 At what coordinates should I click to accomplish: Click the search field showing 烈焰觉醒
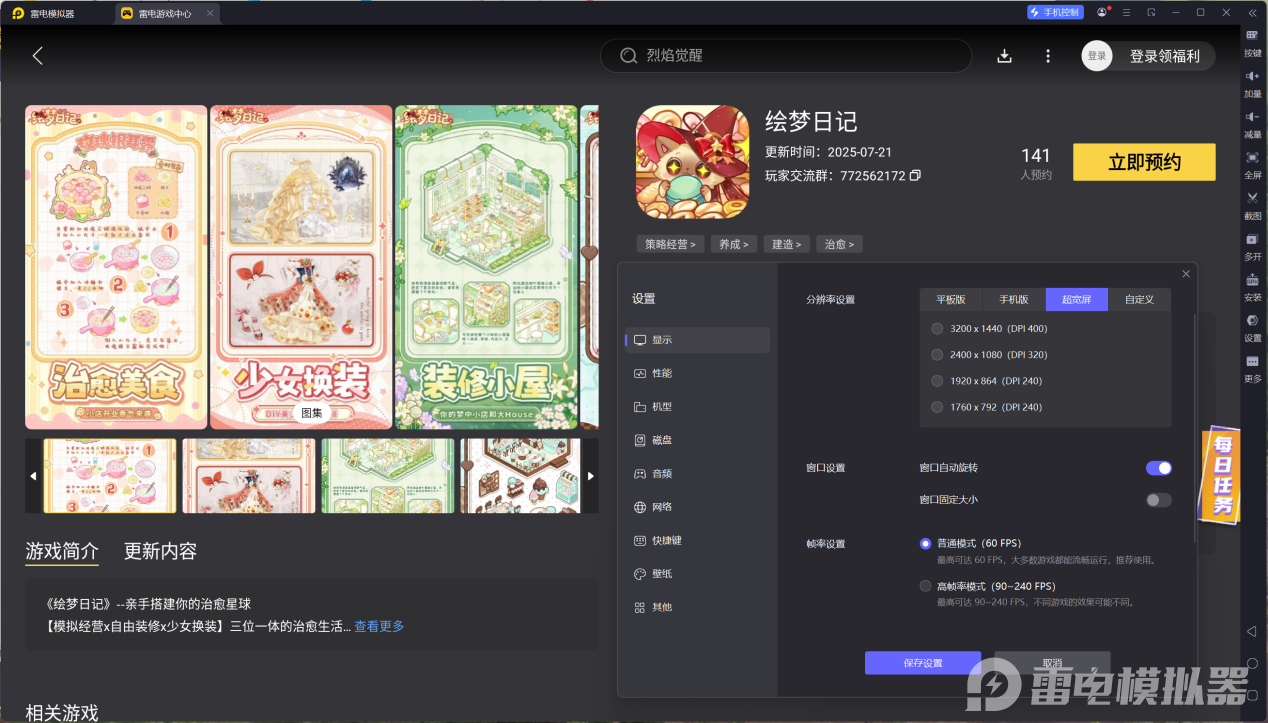[785, 56]
